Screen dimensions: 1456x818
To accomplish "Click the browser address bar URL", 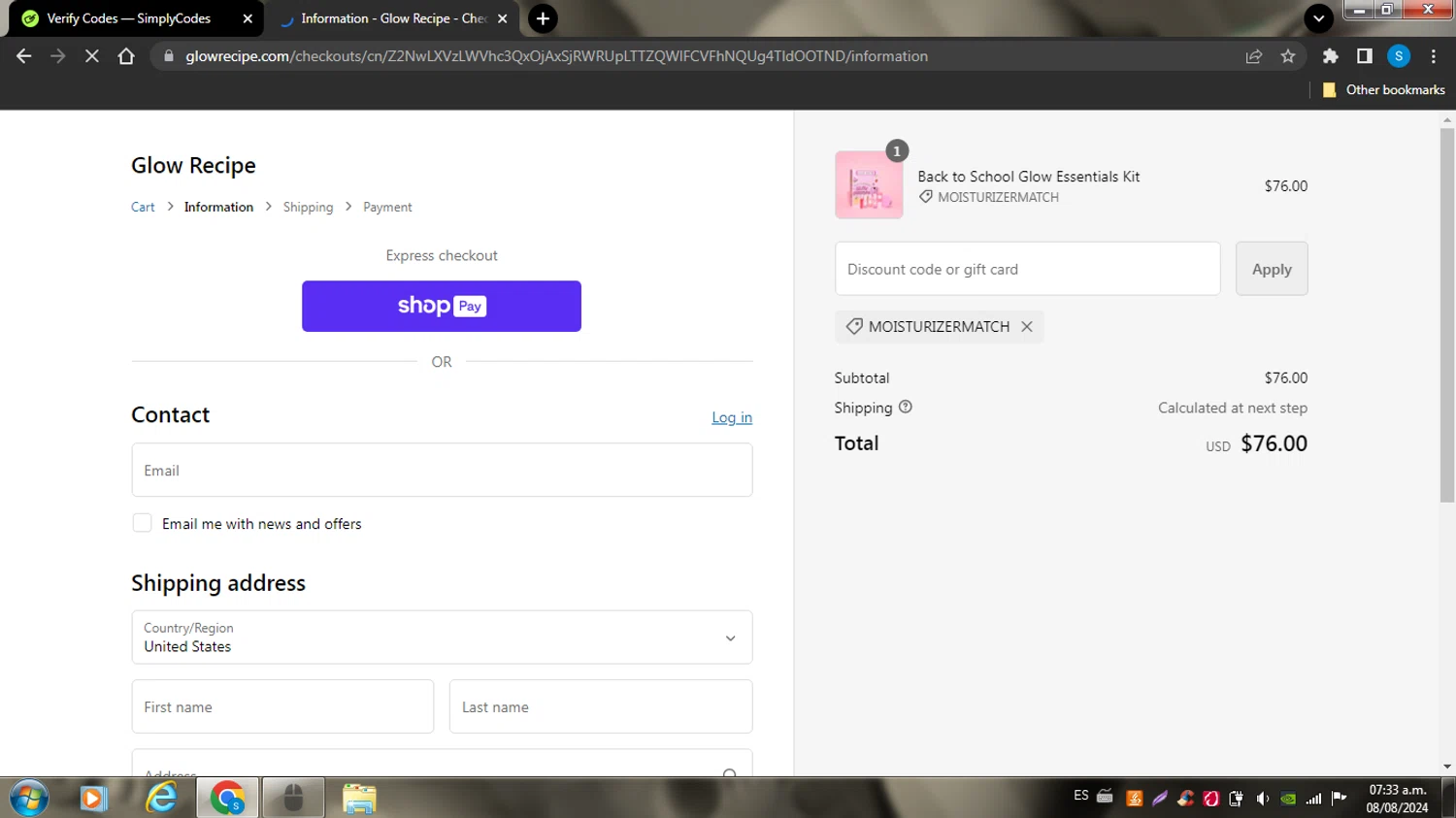I will click(x=556, y=56).
